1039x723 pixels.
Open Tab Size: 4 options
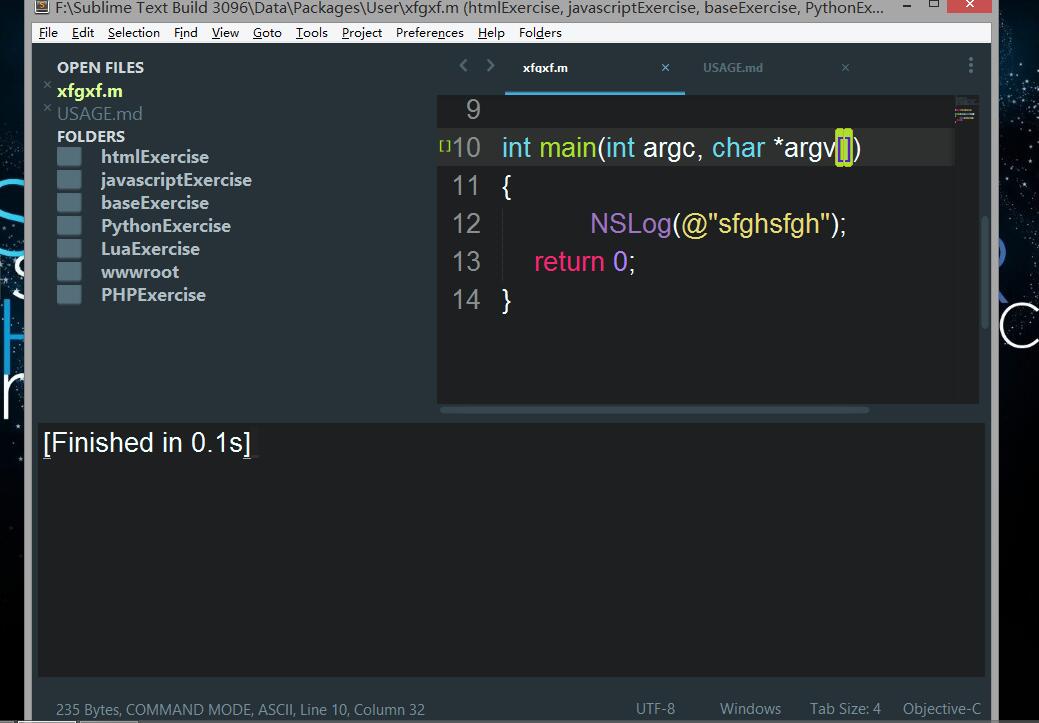click(845, 708)
